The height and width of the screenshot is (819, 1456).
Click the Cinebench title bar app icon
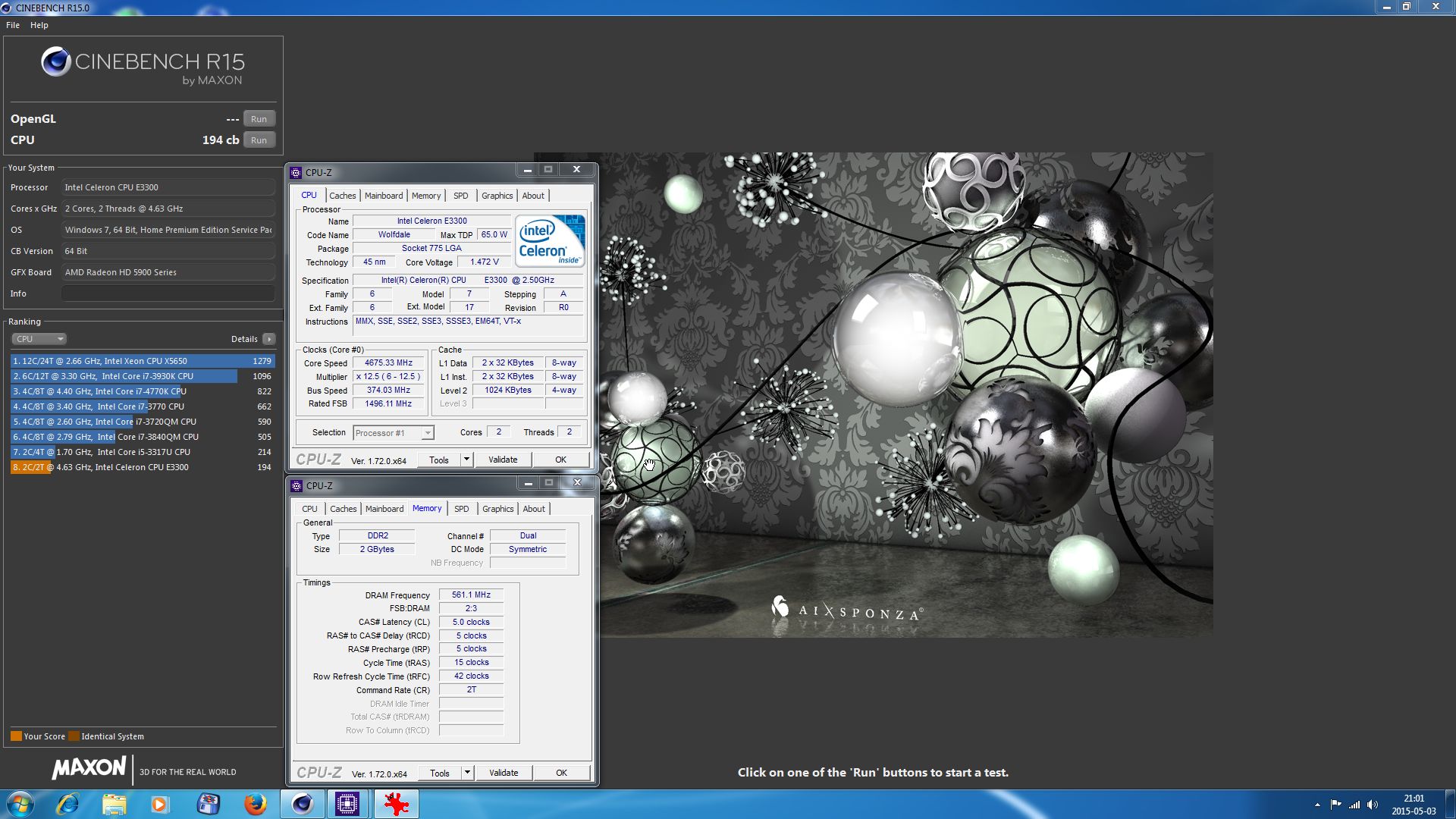(6, 8)
